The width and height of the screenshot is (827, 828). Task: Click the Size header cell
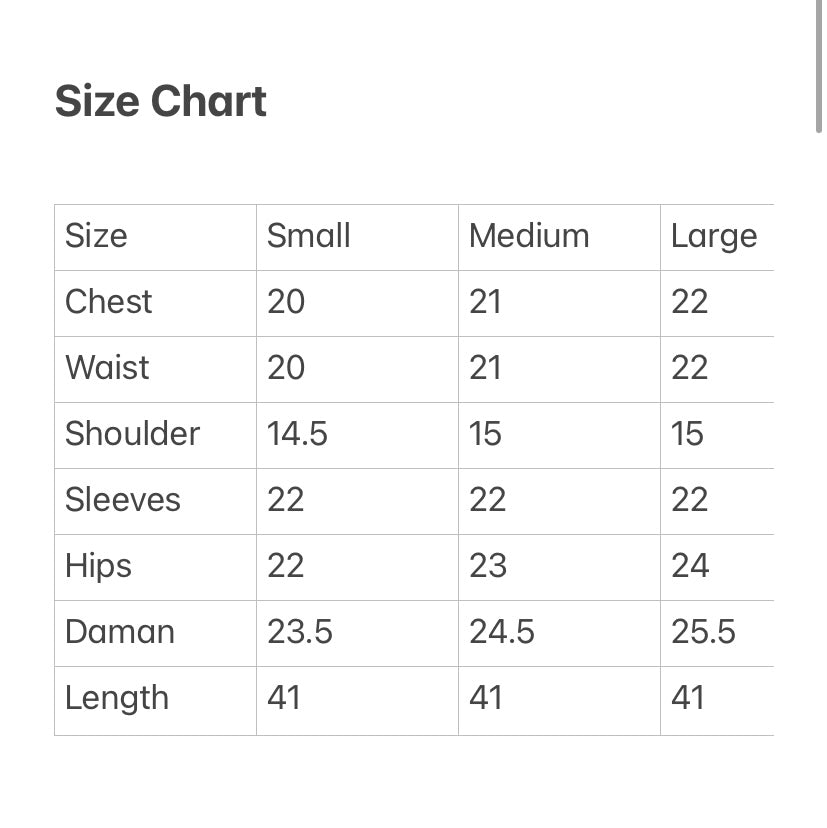click(x=96, y=237)
